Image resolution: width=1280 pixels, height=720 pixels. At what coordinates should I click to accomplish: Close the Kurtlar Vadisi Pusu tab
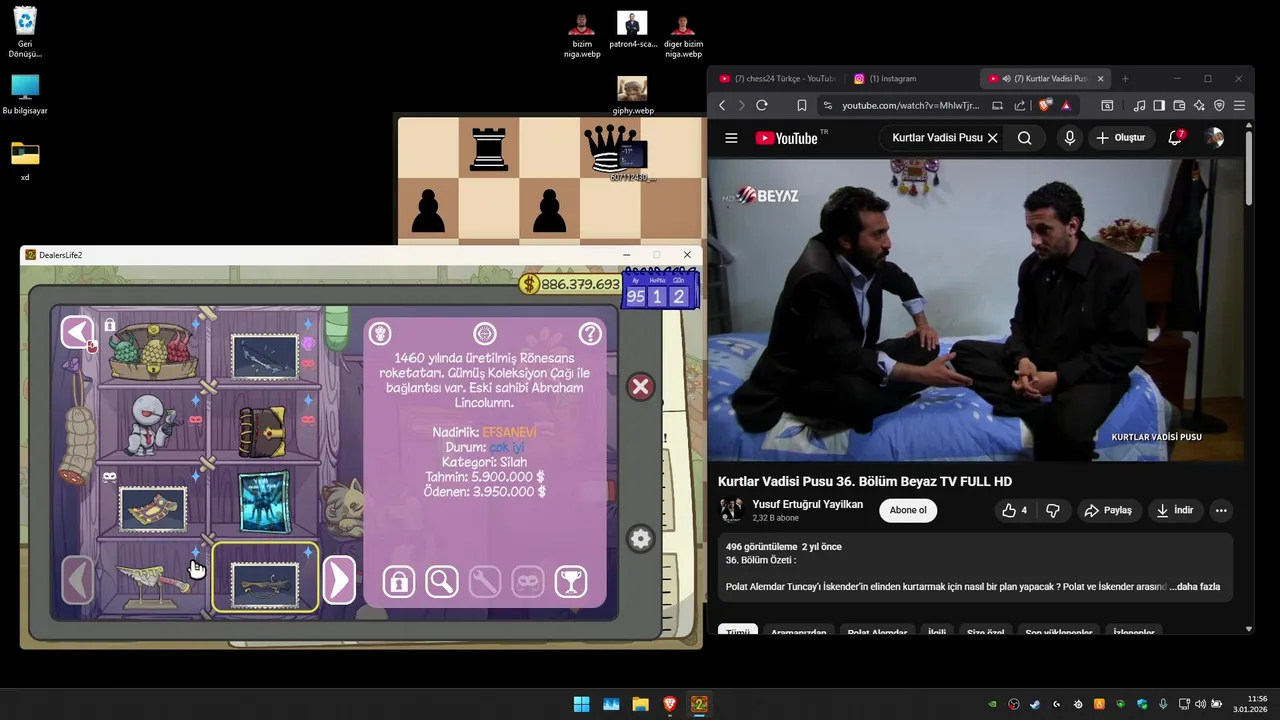coord(1101,78)
